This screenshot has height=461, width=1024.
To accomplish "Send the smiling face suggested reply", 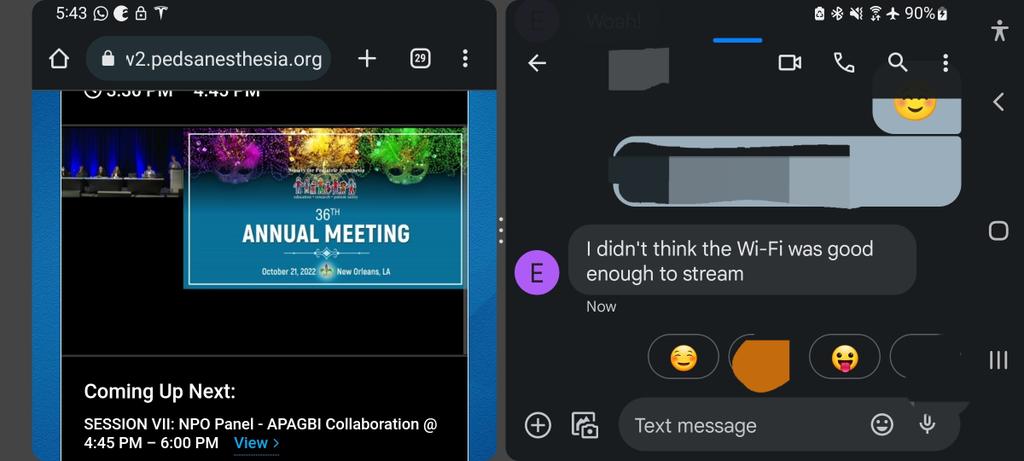I will (x=683, y=357).
